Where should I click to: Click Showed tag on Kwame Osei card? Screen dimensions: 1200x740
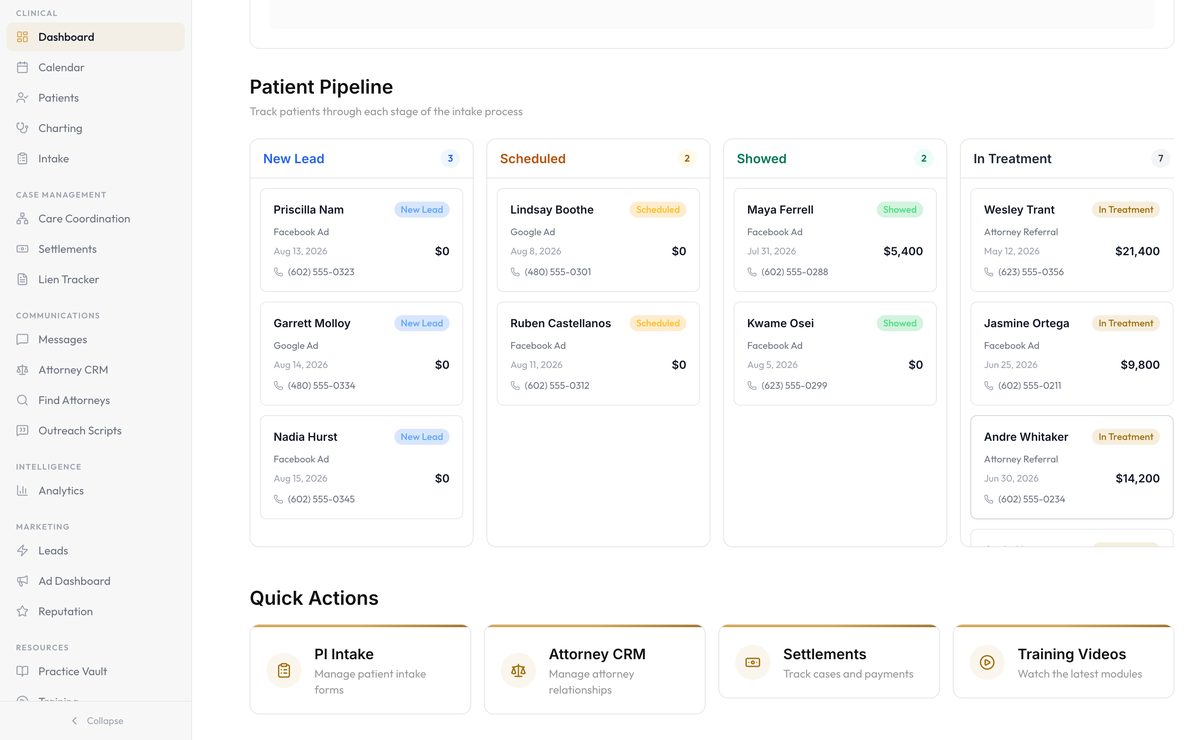pos(900,323)
